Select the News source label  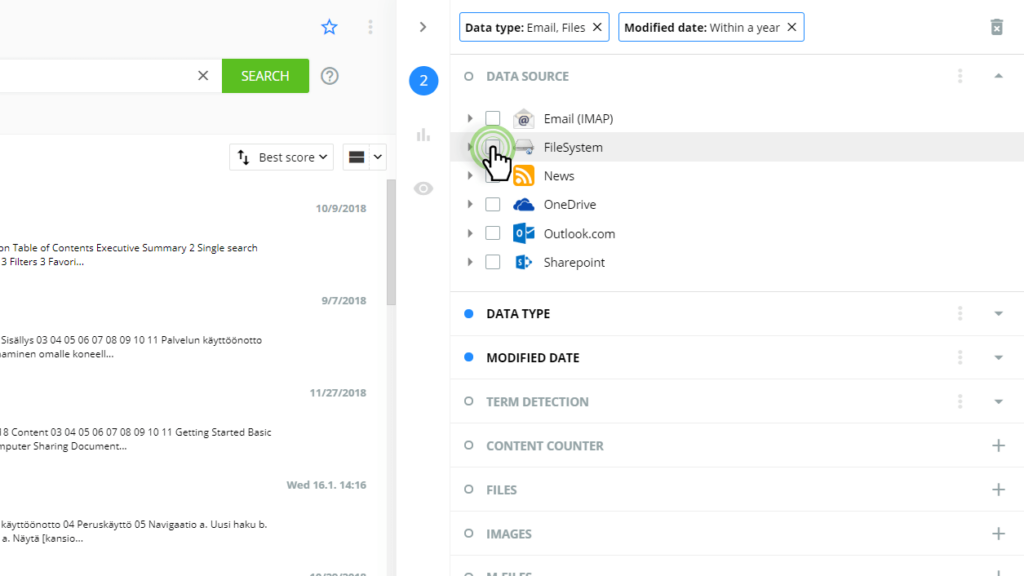pyautogui.click(x=559, y=176)
